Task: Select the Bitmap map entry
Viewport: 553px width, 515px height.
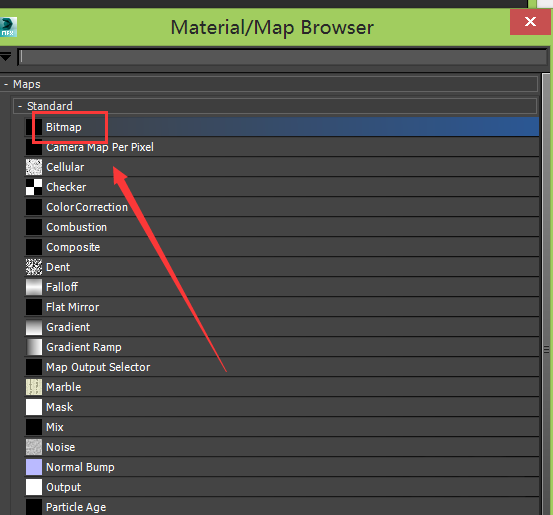Action: [282, 127]
